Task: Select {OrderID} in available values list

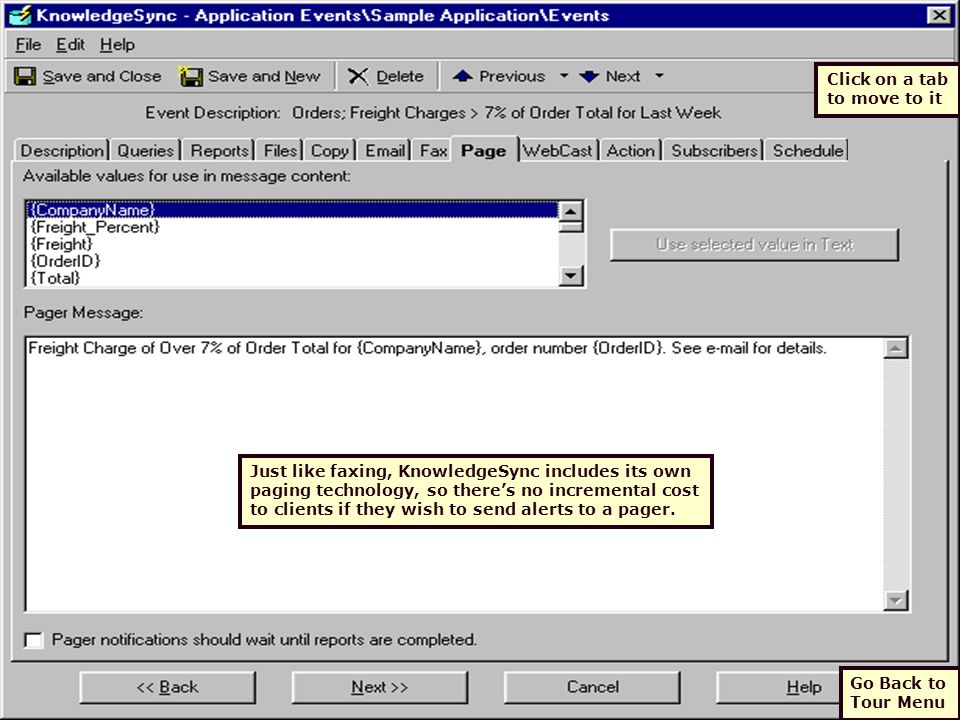Action: [x=293, y=261]
